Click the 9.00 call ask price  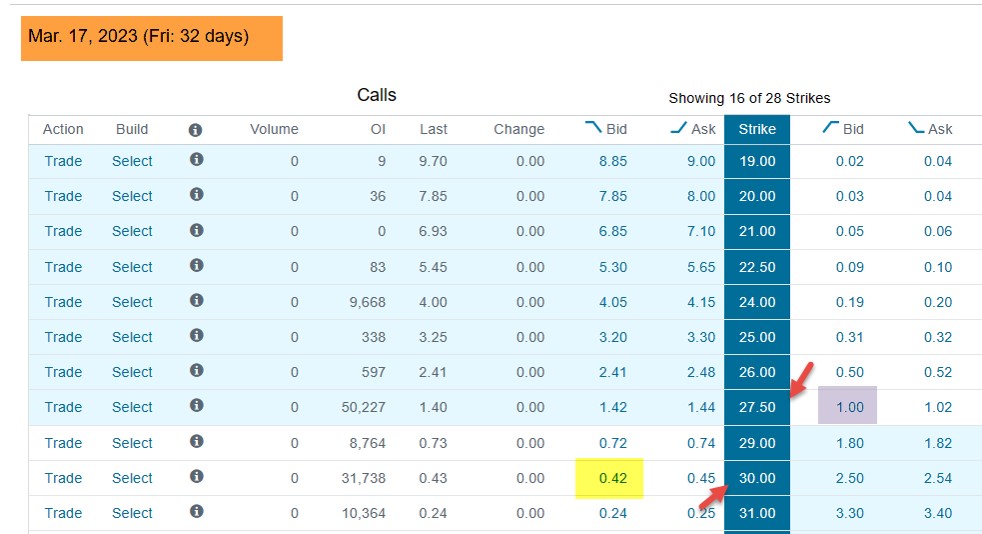tap(701, 161)
